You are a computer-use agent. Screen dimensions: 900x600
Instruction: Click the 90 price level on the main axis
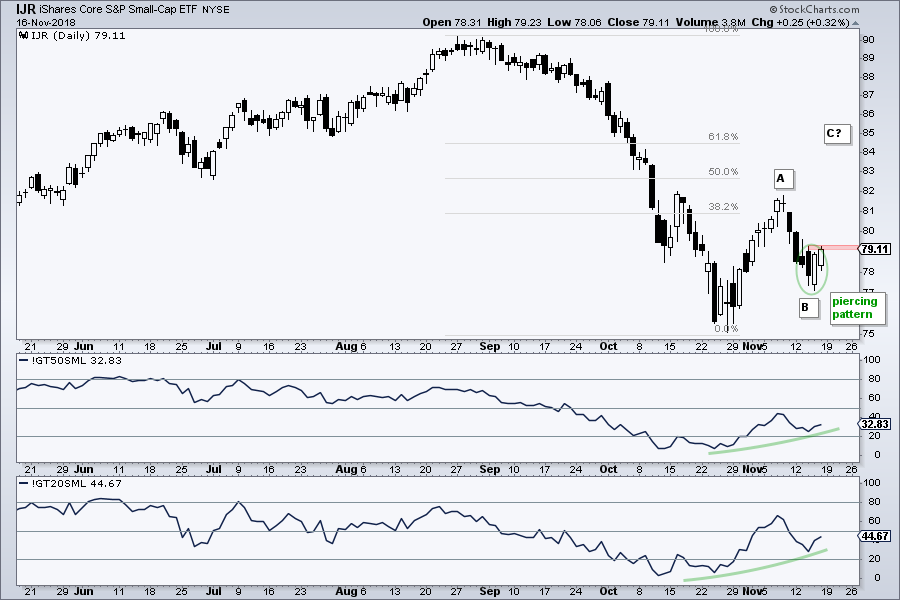click(x=868, y=40)
